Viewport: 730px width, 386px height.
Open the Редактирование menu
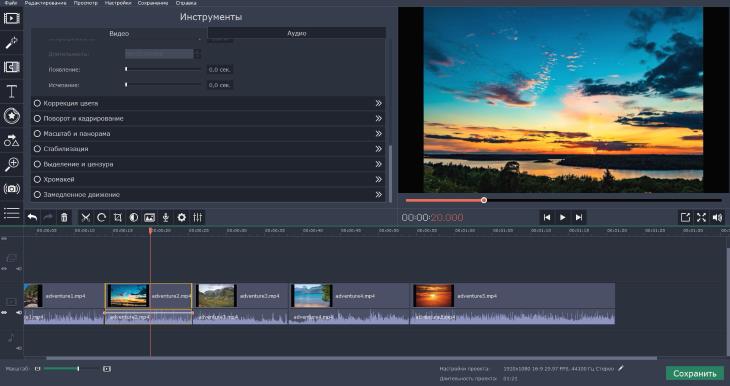(x=46, y=3)
